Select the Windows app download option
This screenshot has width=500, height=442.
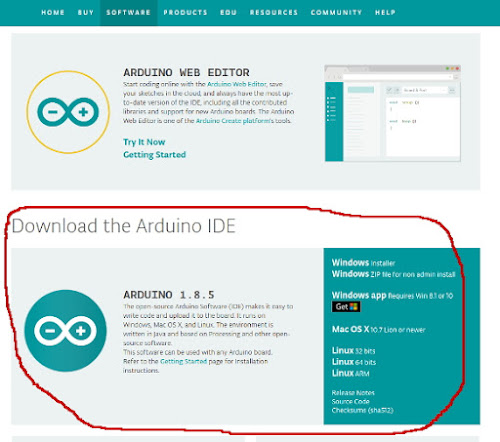(392, 295)
